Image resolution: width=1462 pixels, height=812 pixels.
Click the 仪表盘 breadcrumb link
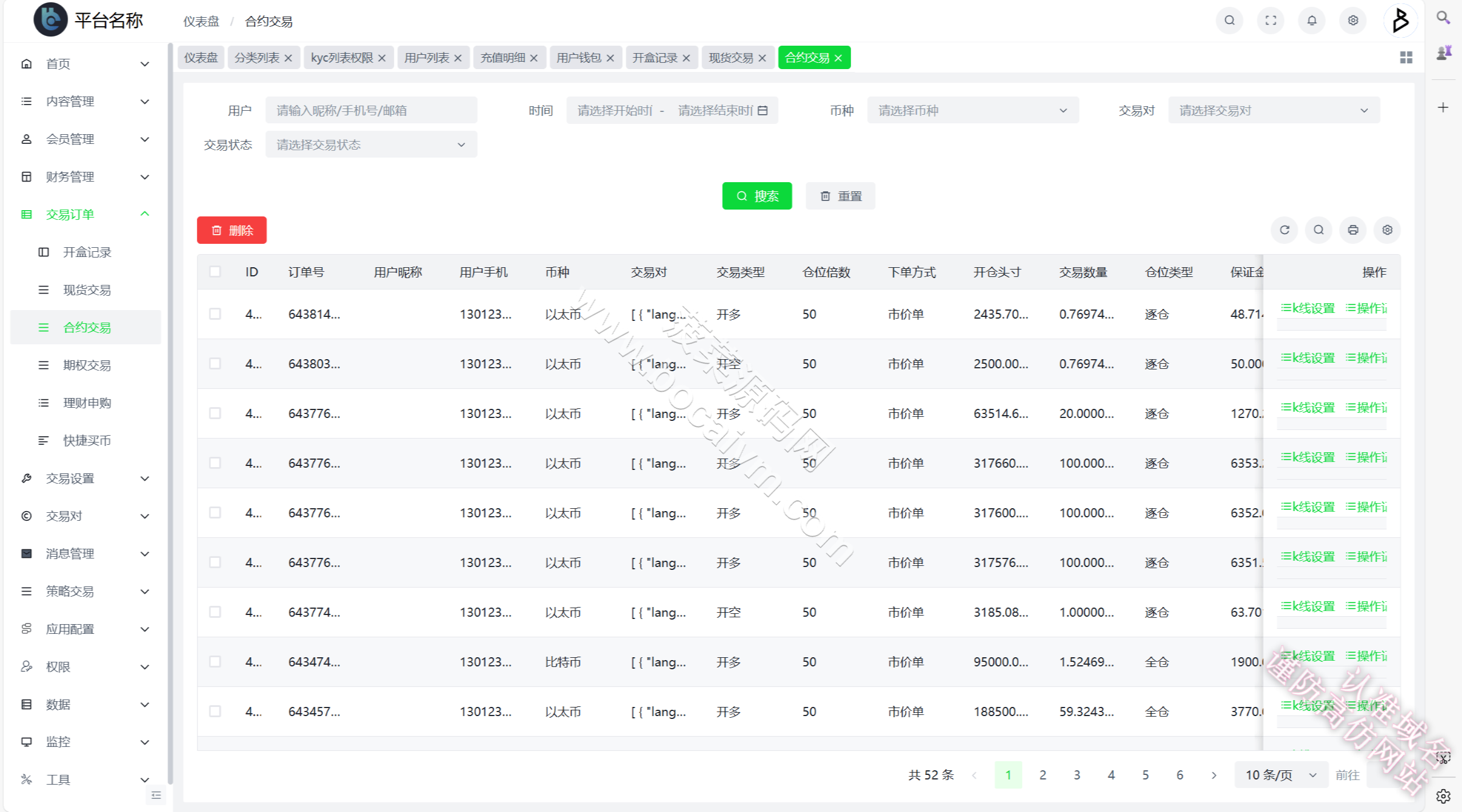point(201,22)
